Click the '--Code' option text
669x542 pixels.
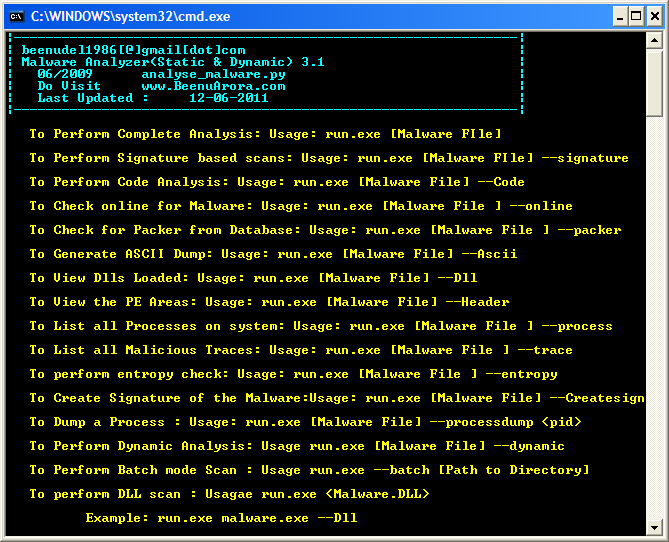click(501, 182)
